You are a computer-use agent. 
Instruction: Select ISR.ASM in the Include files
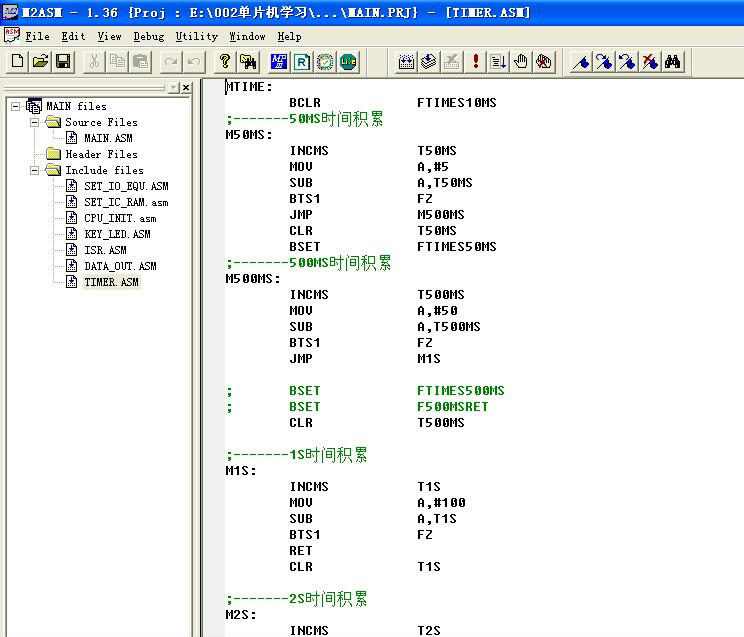[x=105, y=250]
